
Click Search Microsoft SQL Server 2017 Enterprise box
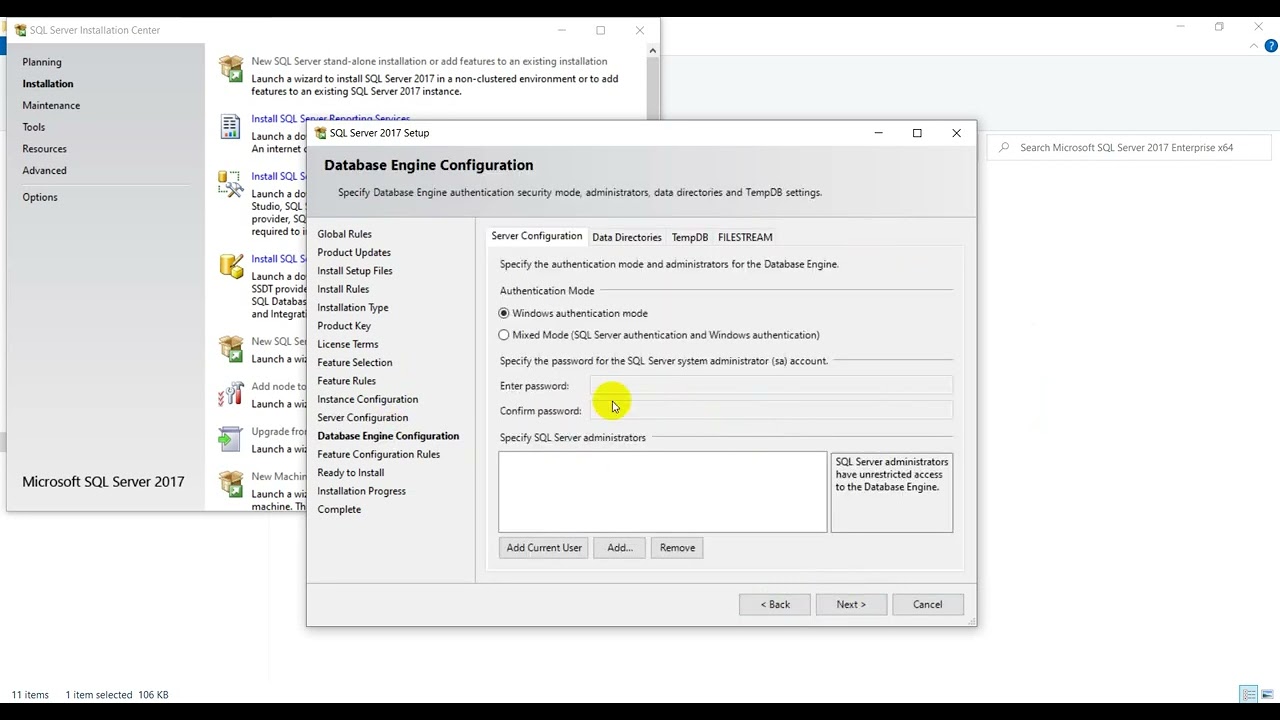(x=1130, y=148)
